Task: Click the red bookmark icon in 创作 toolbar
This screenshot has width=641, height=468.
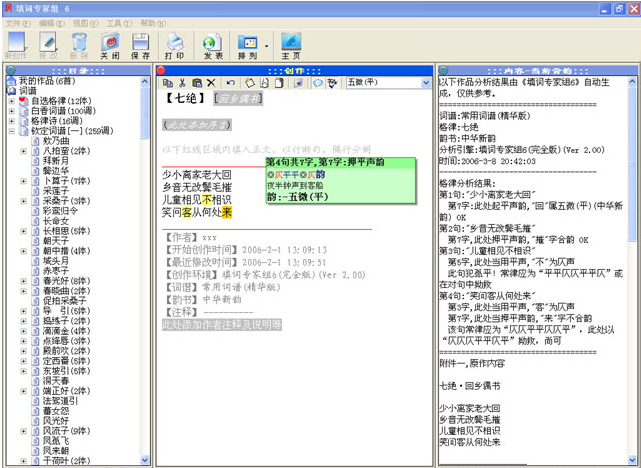Action: [x=299, y=83]
